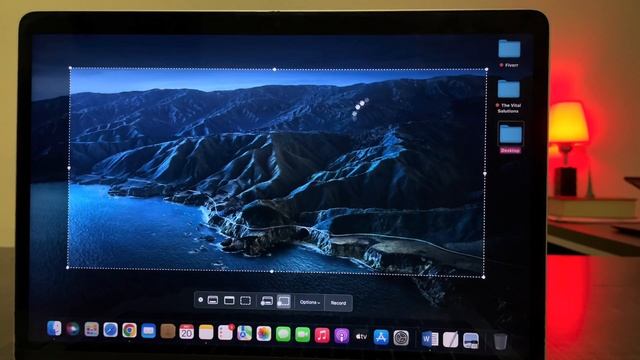Screen dimensions: 640x360
Task: Open TextEdit from the Dock
Action: click(x=450, y=339)
